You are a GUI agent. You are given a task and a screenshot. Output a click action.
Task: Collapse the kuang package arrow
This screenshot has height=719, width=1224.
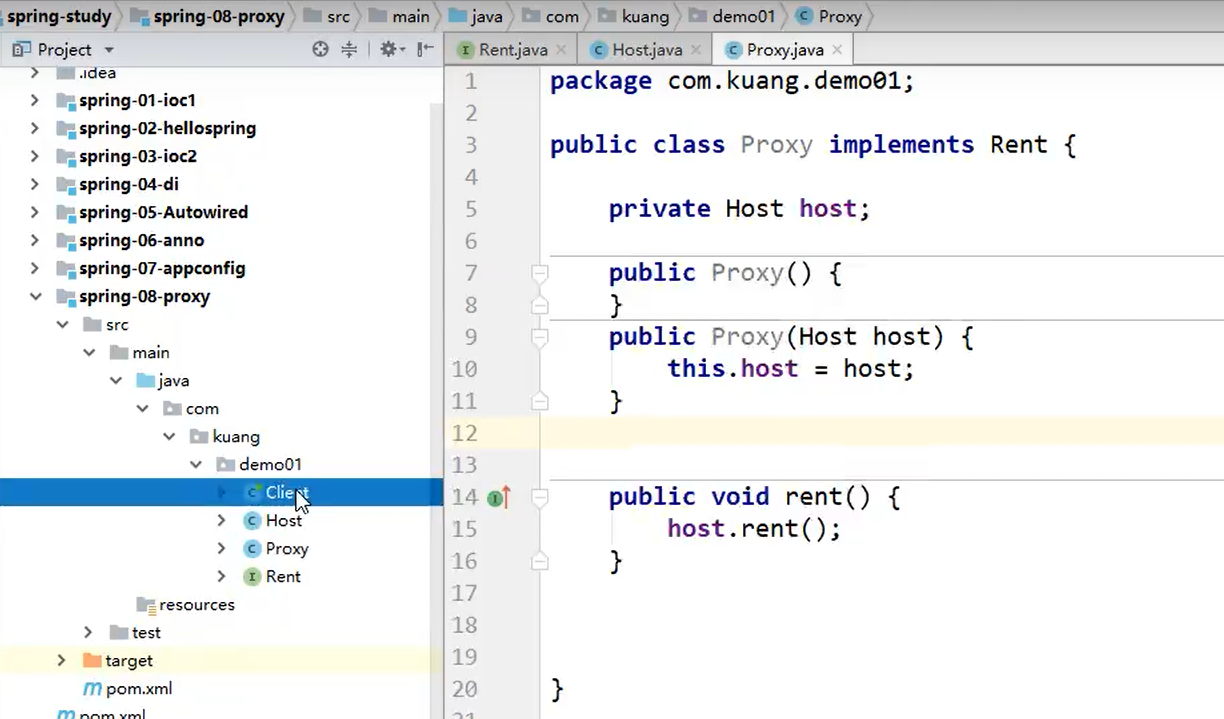169,436
